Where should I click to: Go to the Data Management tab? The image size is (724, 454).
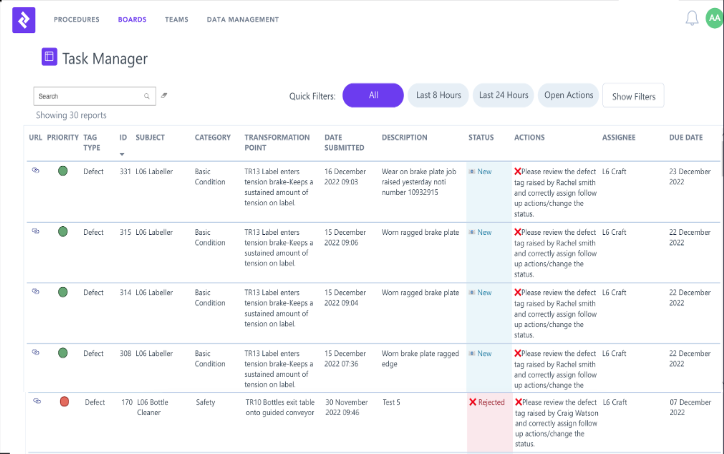(x=241, y=19)
